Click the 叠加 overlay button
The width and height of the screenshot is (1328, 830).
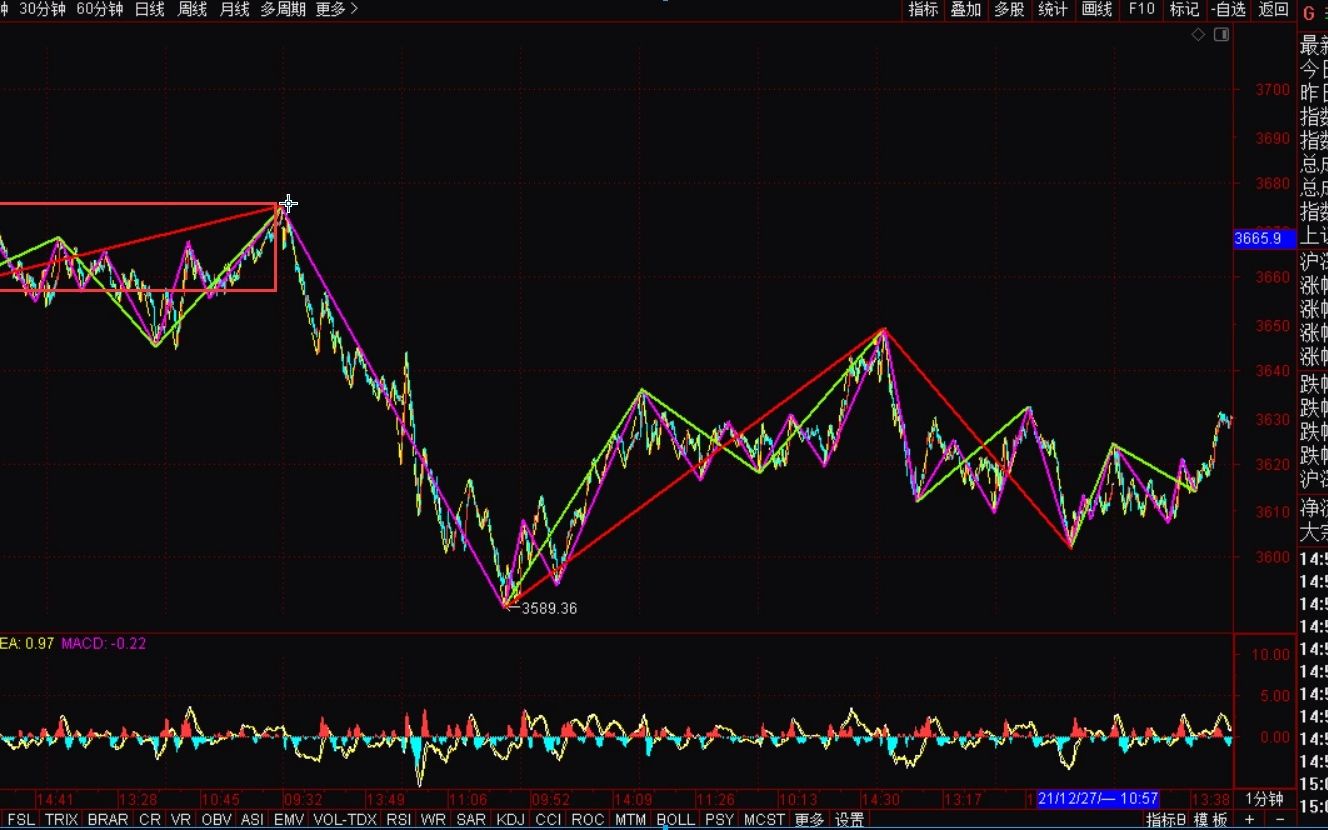(965, 9)
